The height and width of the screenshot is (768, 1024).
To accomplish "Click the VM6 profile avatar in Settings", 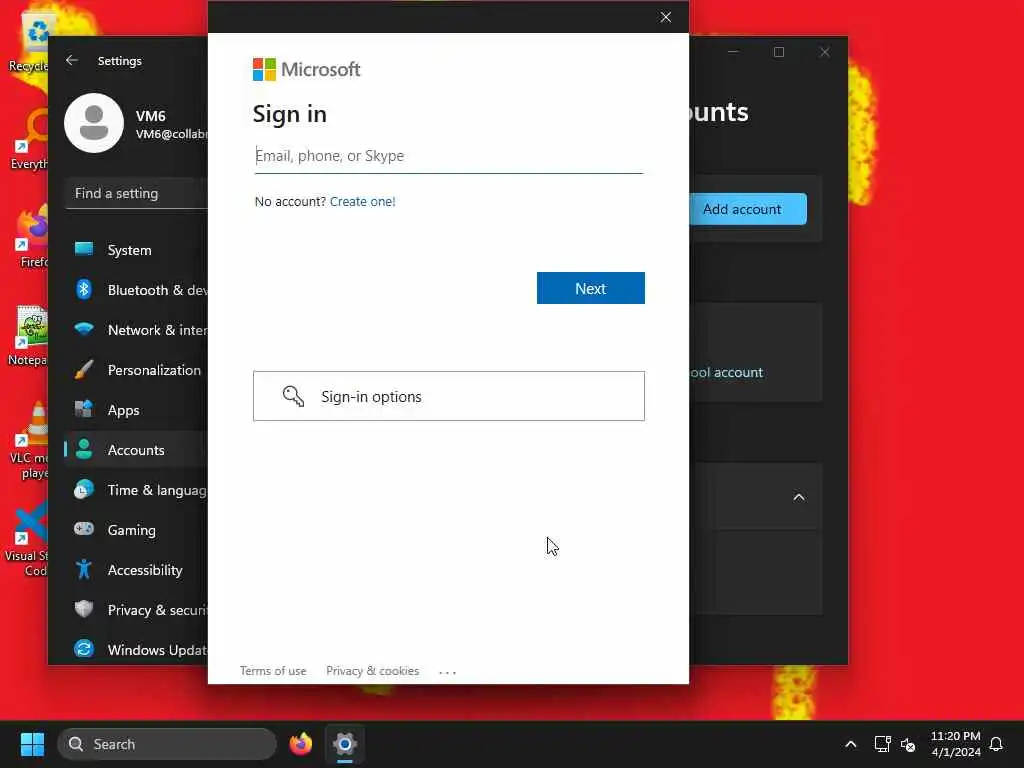I will click(94, 123).
